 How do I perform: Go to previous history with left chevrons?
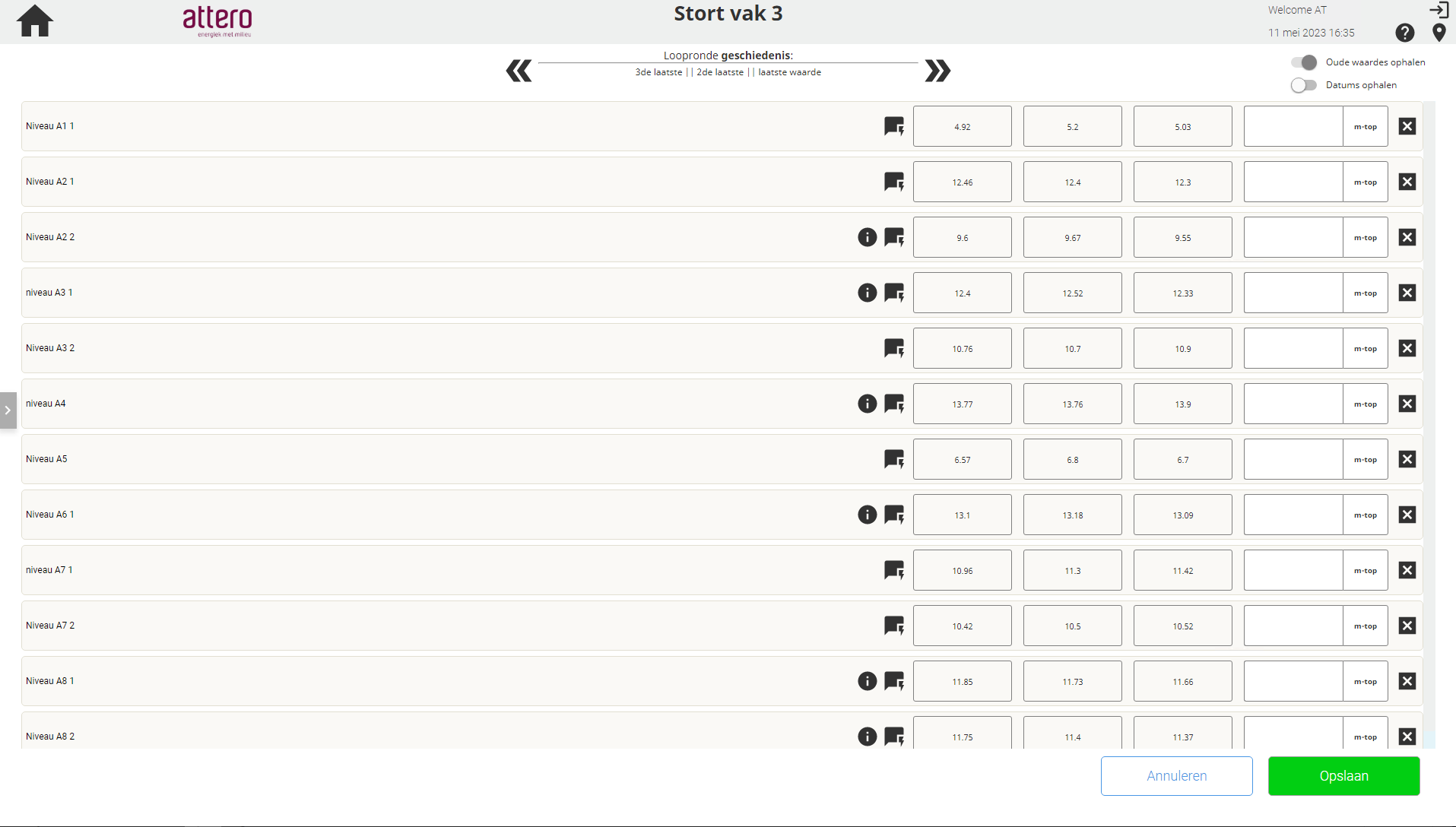coord(519,71)
